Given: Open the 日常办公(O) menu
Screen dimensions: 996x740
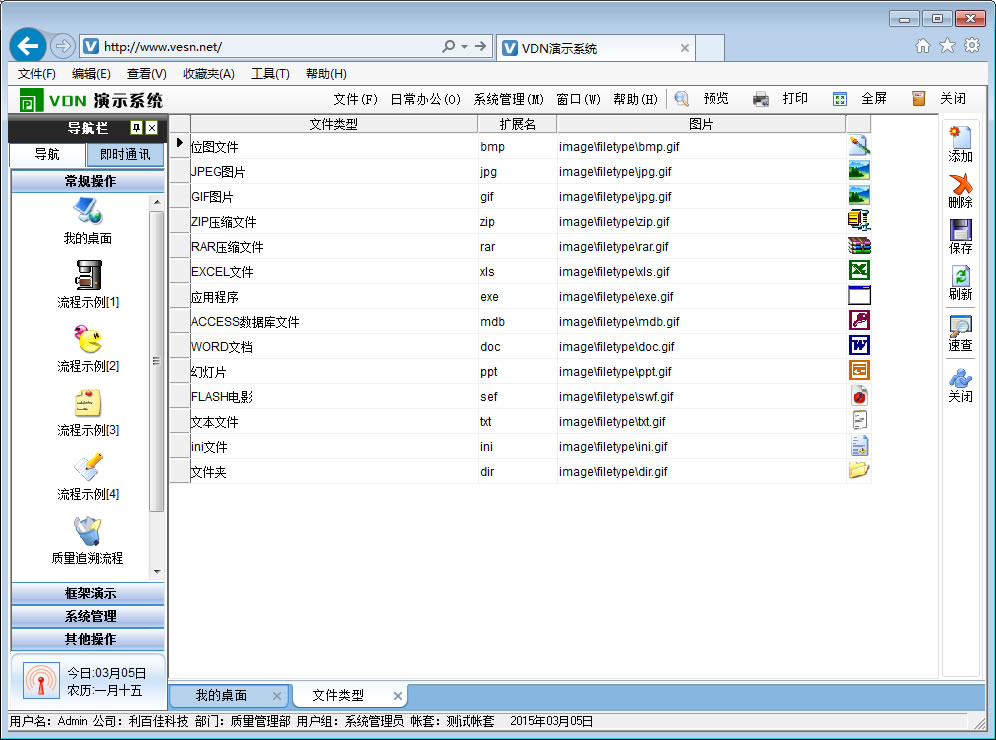Looking at the screenshot, I should pos(425,99).
